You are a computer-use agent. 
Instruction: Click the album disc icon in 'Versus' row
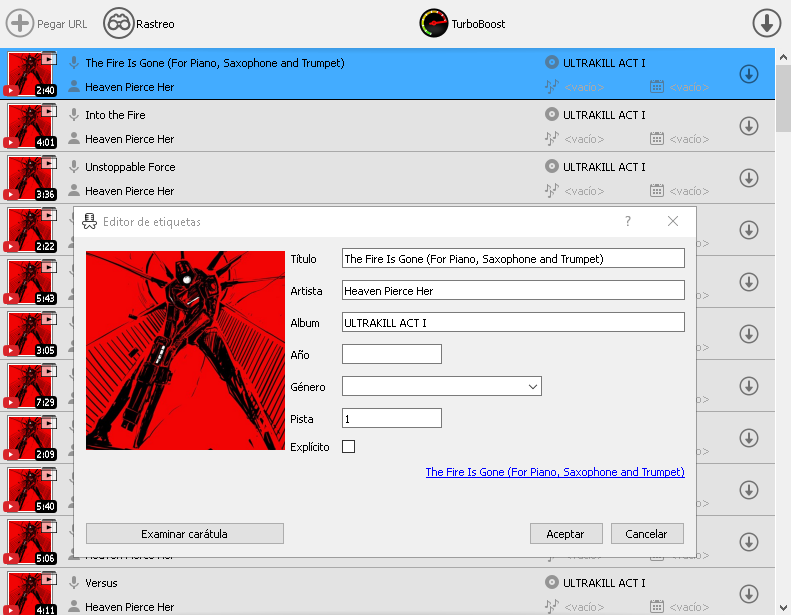tap(552, 582)
